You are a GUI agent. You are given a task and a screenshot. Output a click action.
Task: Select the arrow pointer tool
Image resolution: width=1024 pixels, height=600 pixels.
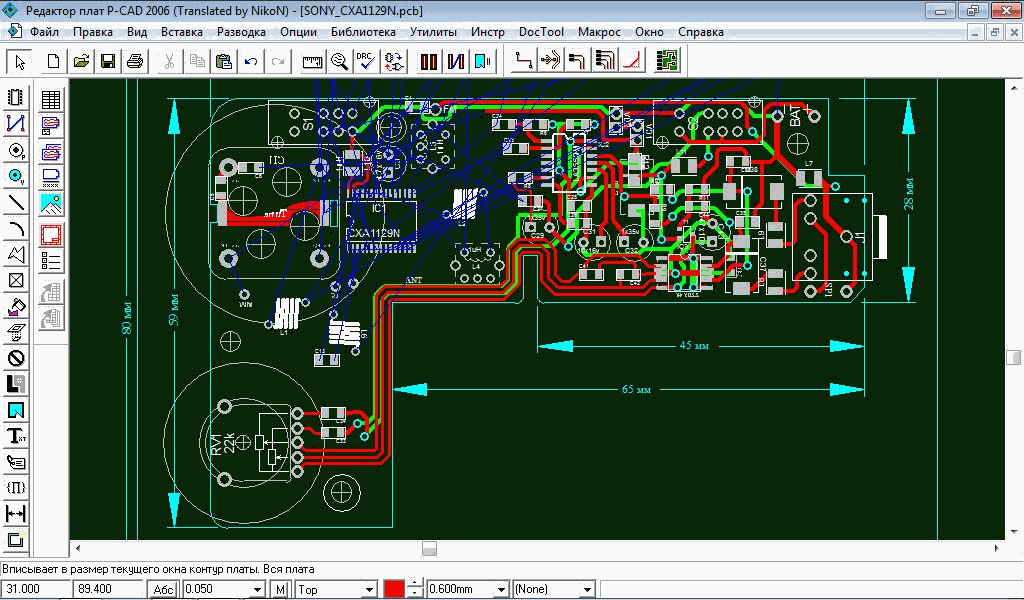coord(19,61)
